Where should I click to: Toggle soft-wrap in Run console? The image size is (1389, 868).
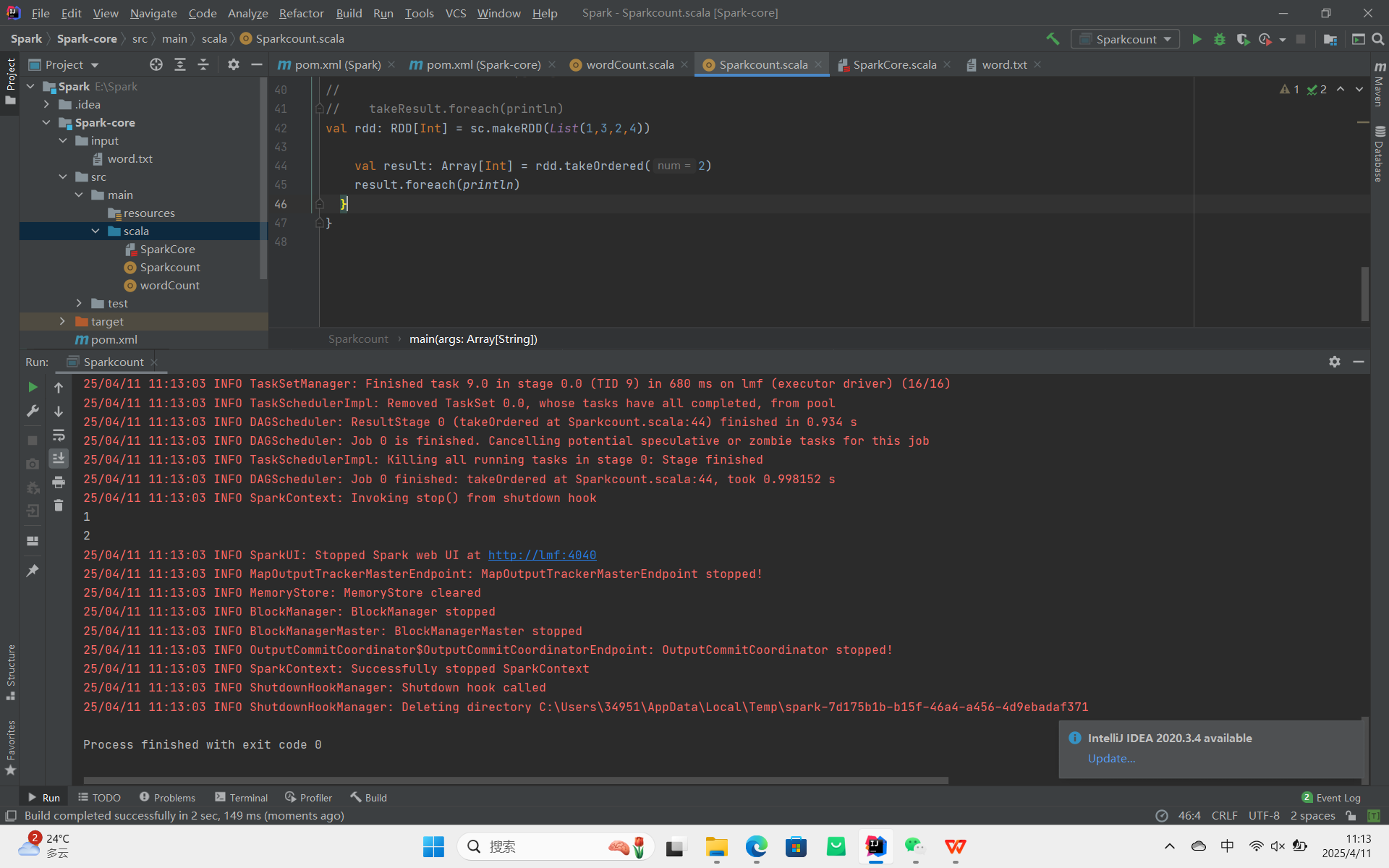(59, 435)
